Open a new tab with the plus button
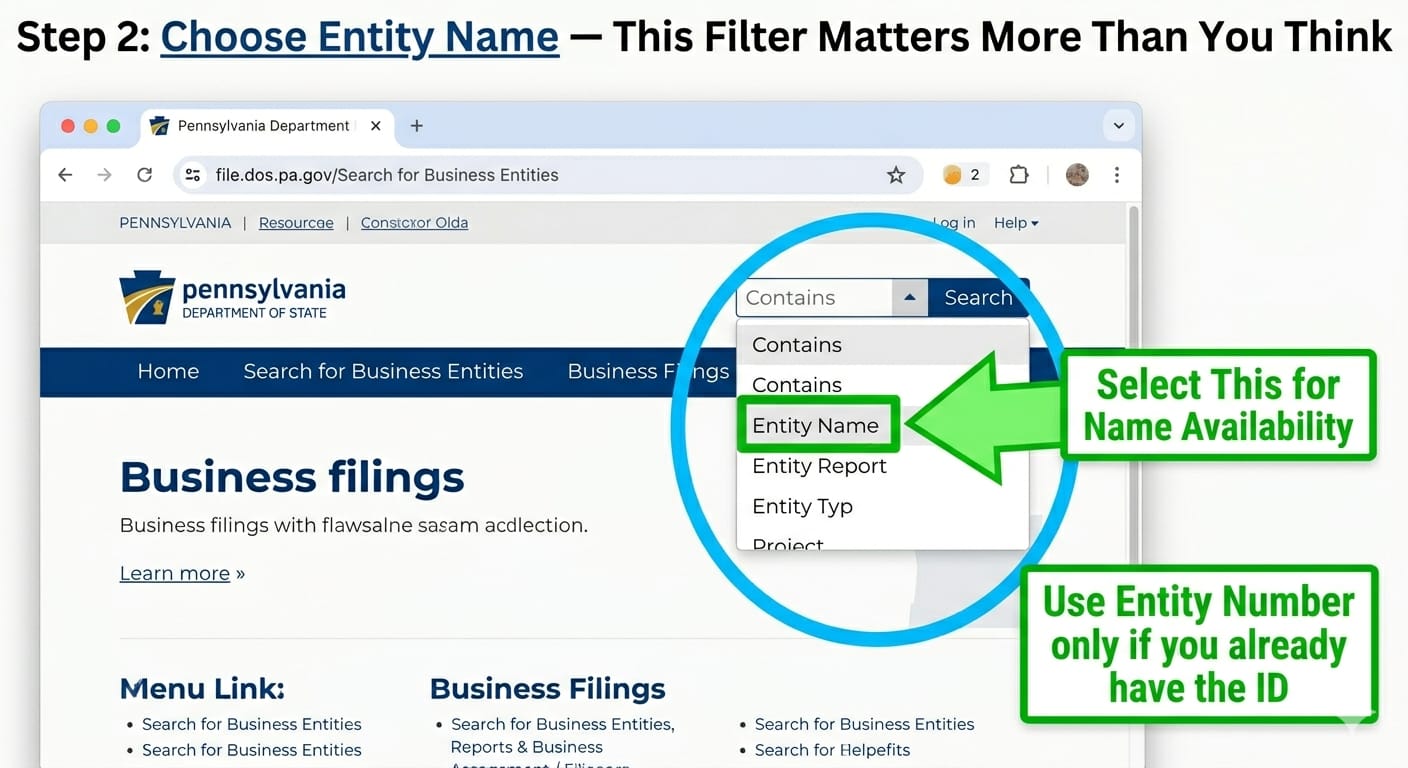This screenshot has height=768, width=1408. (x=417, y=126)
